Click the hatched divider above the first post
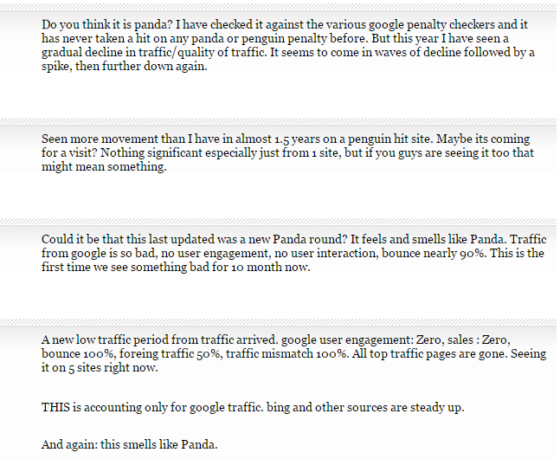This screenshot has width=560, height=459. point(279,7)
